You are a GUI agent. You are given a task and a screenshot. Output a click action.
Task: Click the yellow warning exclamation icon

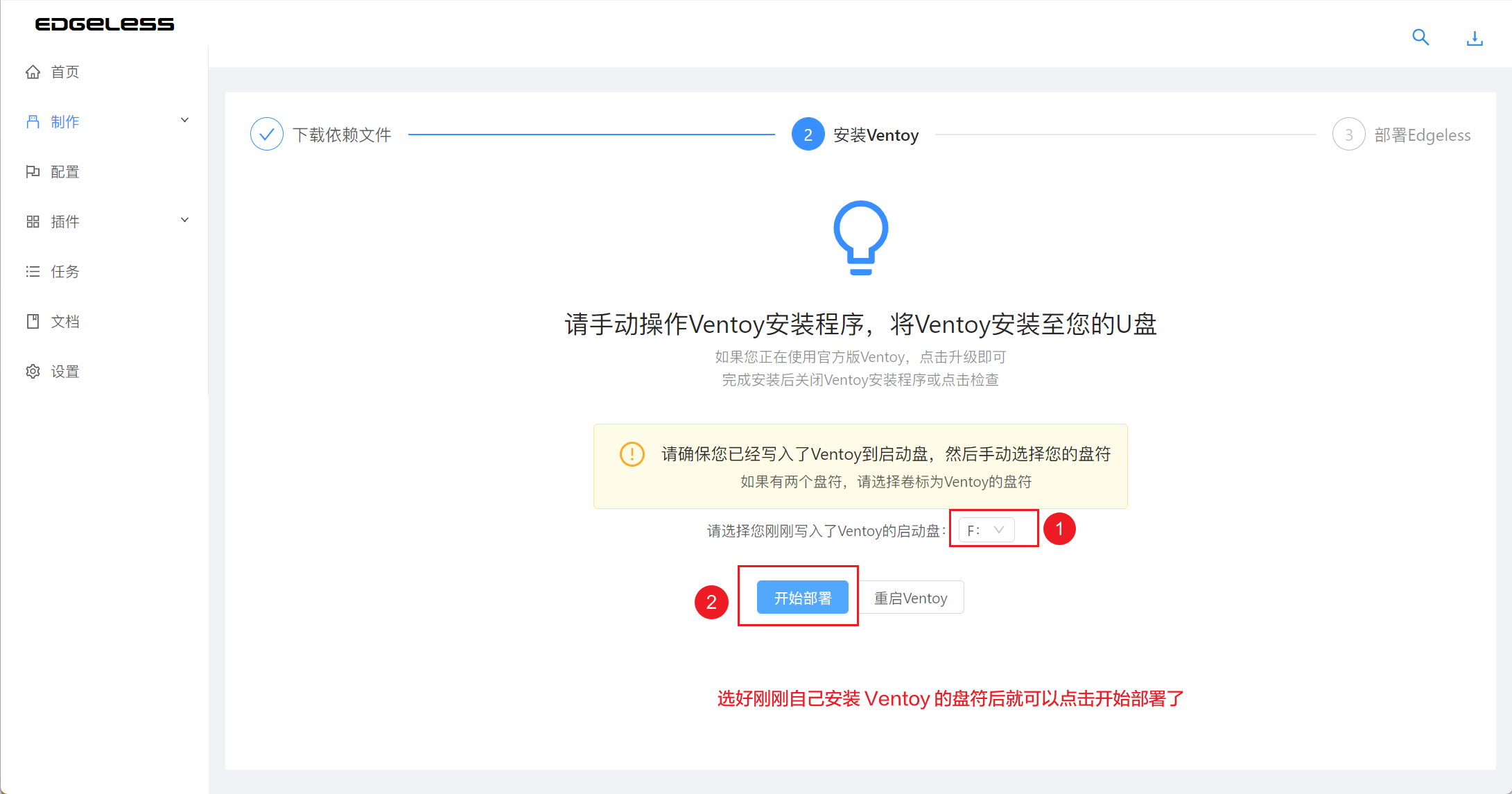[632, 454]
